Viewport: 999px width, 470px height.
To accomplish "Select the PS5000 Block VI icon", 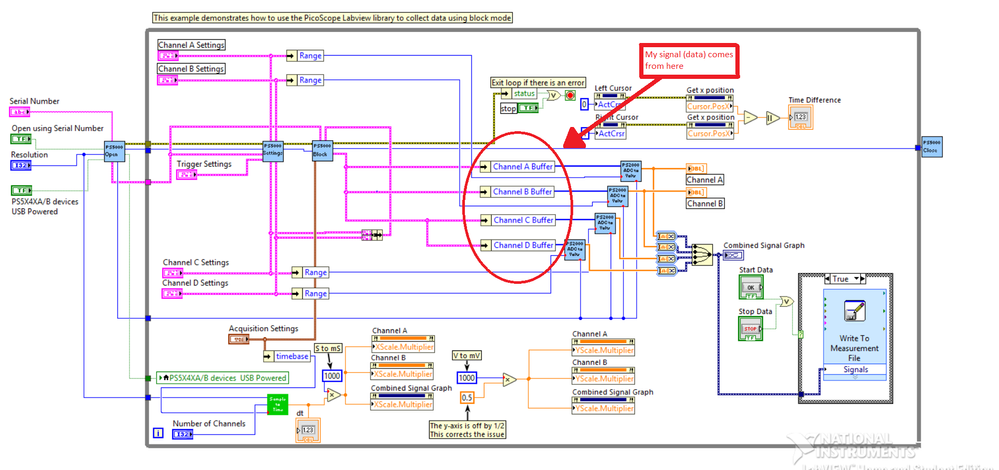I will point(322,152).
